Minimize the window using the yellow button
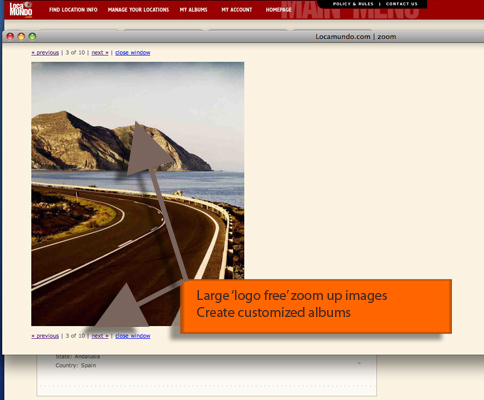The image size is (484, 400). click(21, 36)
